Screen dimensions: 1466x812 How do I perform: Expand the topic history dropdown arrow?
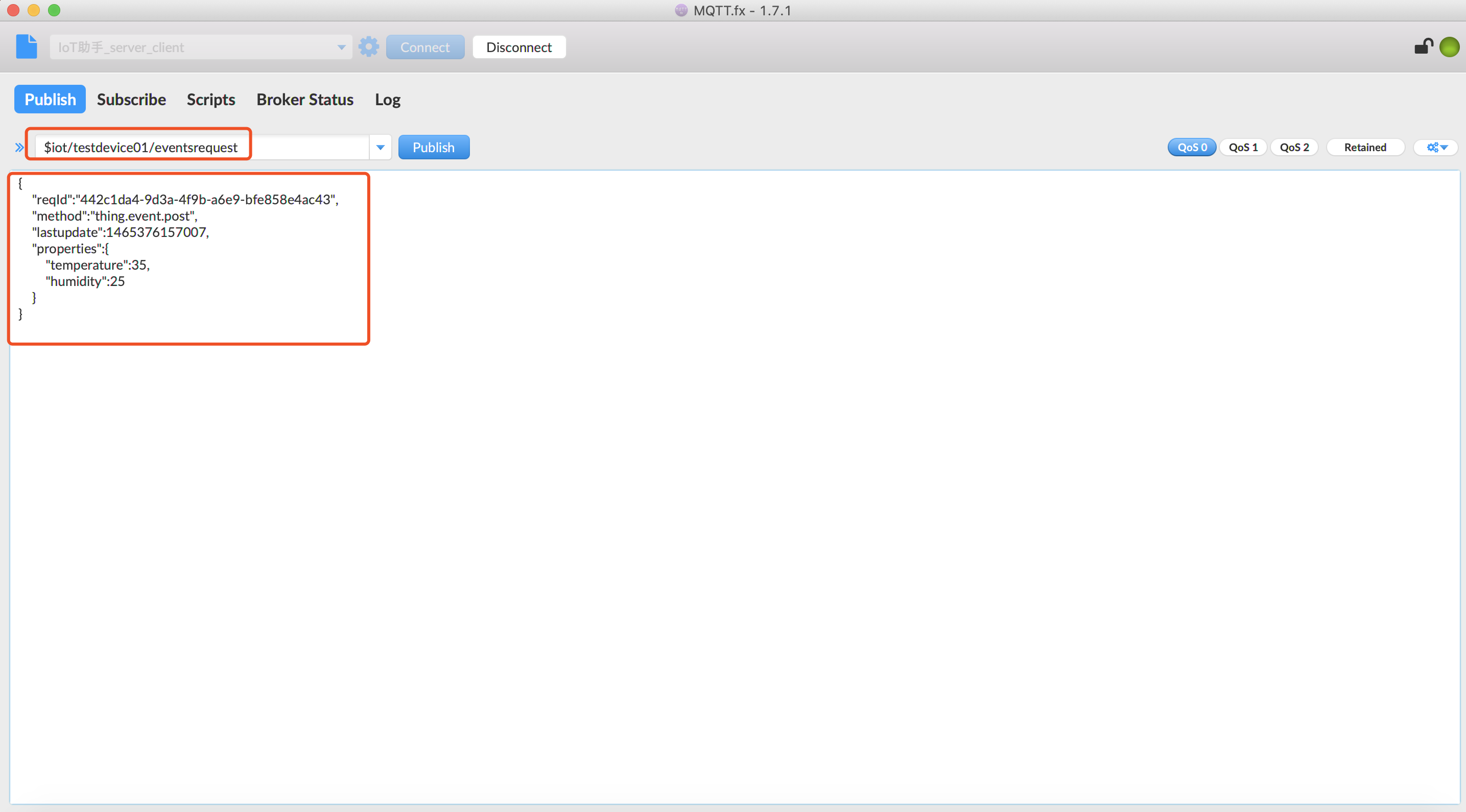point(380,148)
